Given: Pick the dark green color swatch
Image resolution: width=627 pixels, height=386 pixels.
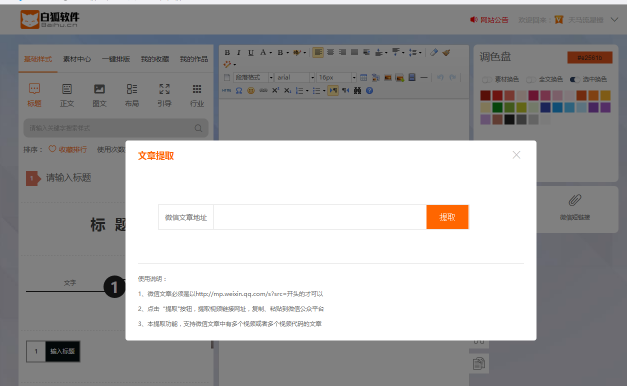Looking at the screenshot, I should tap(497, 107).
